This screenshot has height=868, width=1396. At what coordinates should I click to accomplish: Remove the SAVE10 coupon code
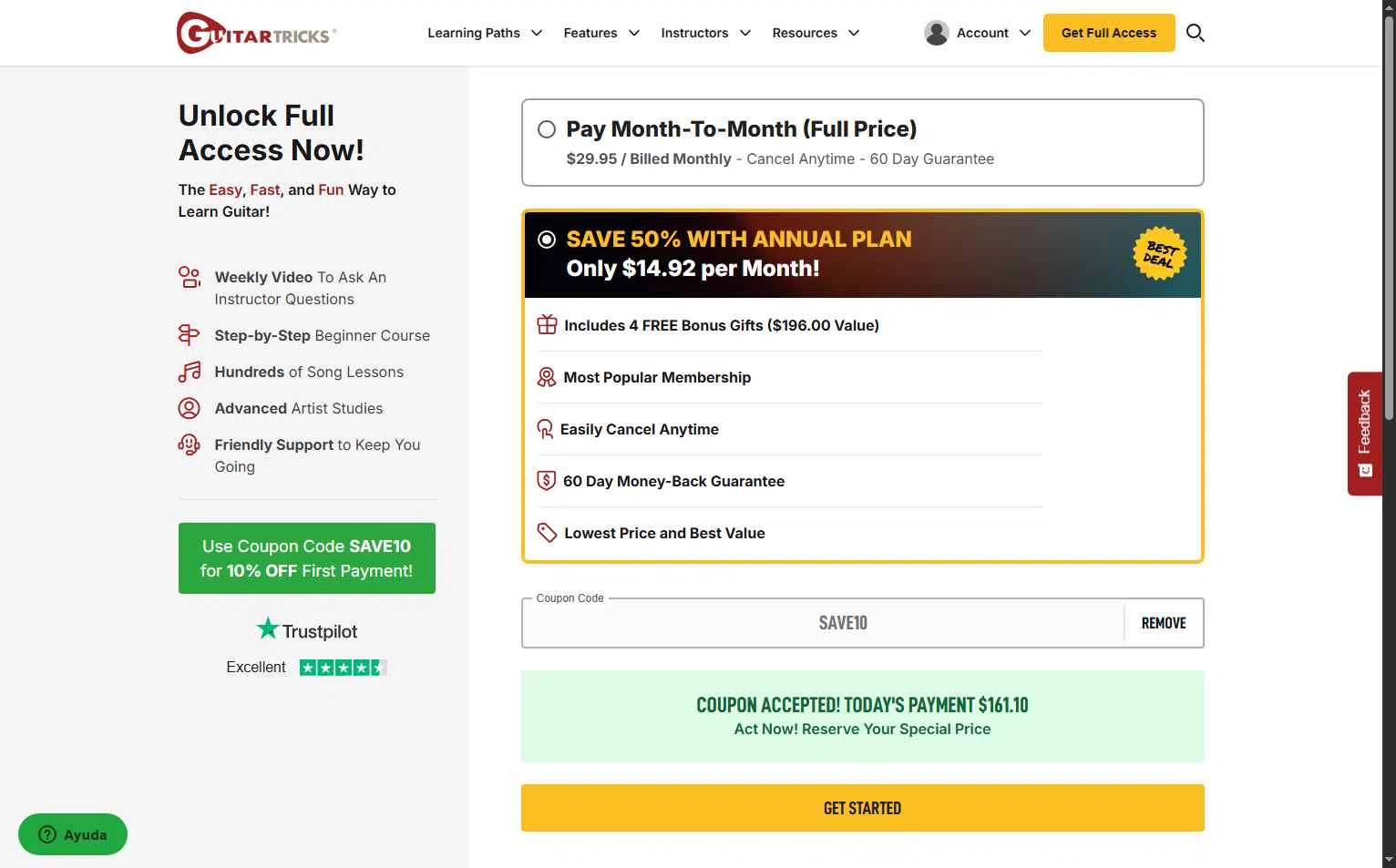point(1164,623)
